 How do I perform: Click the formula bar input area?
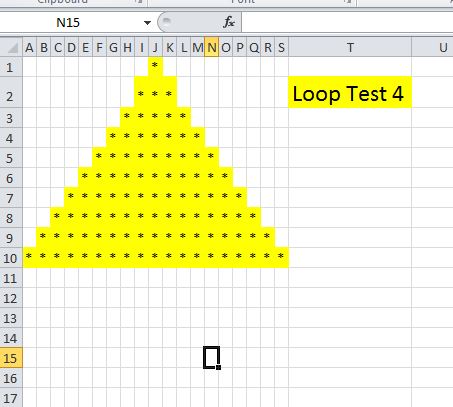click(x=347, y=22)
